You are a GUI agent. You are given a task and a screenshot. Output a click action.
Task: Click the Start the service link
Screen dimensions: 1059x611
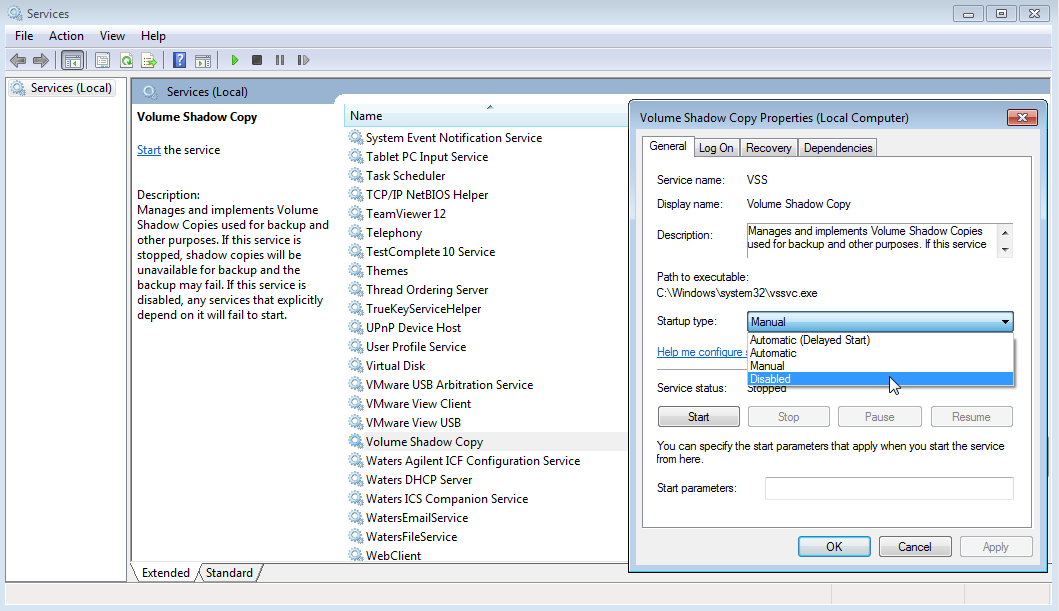click(149, 150)
